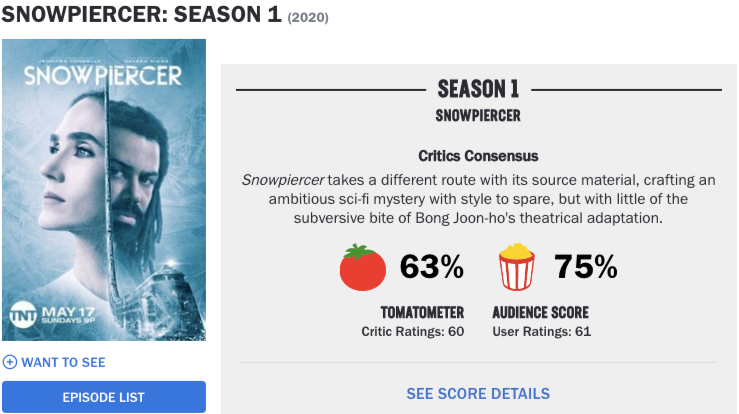Click the Critics Consensus heading
This screenshot has width=739, height=414.
pyautogui.click(x=478, y=157)
